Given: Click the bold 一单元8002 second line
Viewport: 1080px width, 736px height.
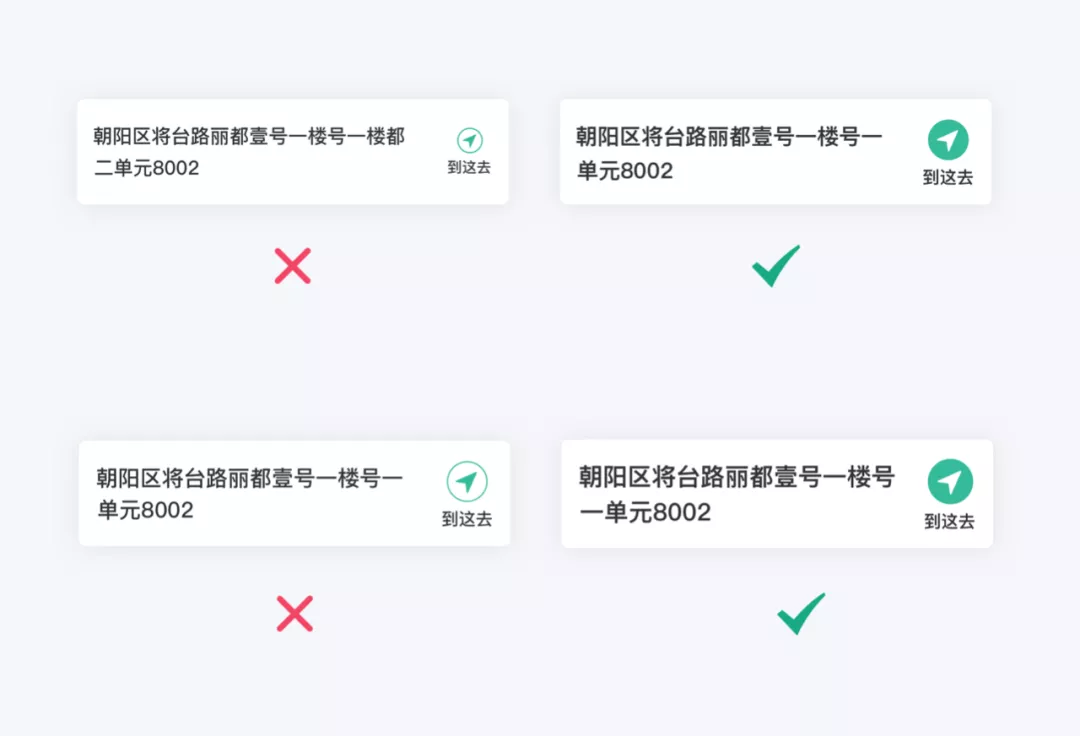Looking at the screenshot, I should (x=645, y=512).
